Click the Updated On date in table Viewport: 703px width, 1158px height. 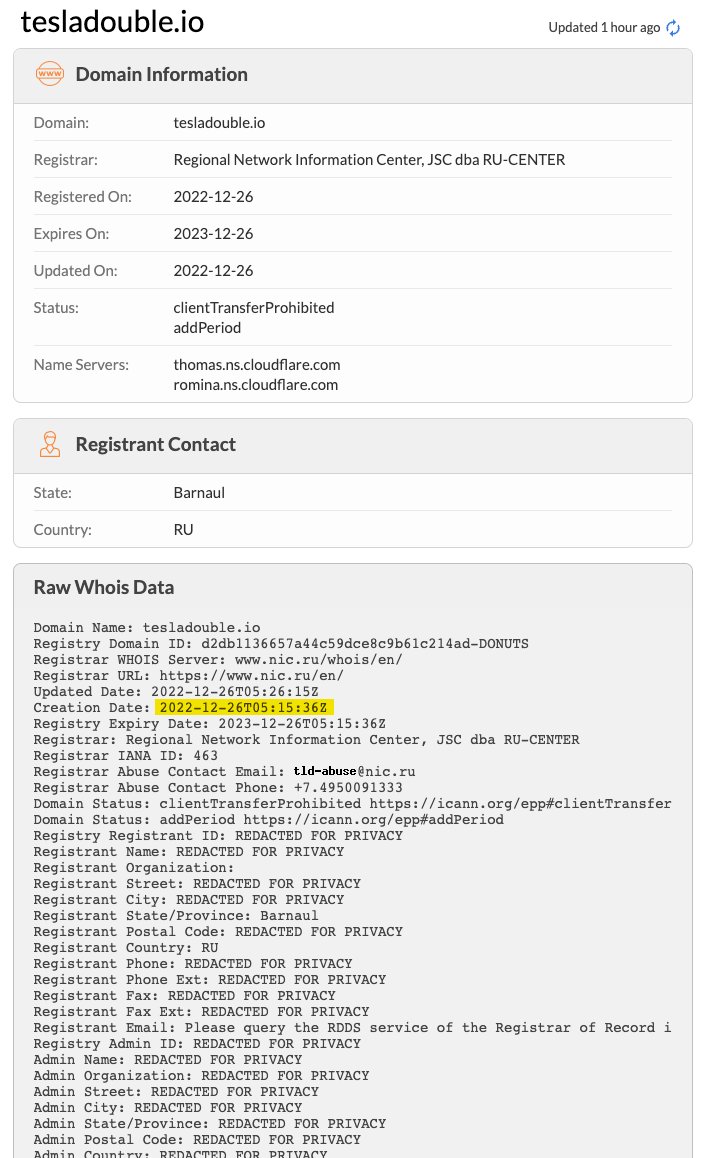[213, 270]
